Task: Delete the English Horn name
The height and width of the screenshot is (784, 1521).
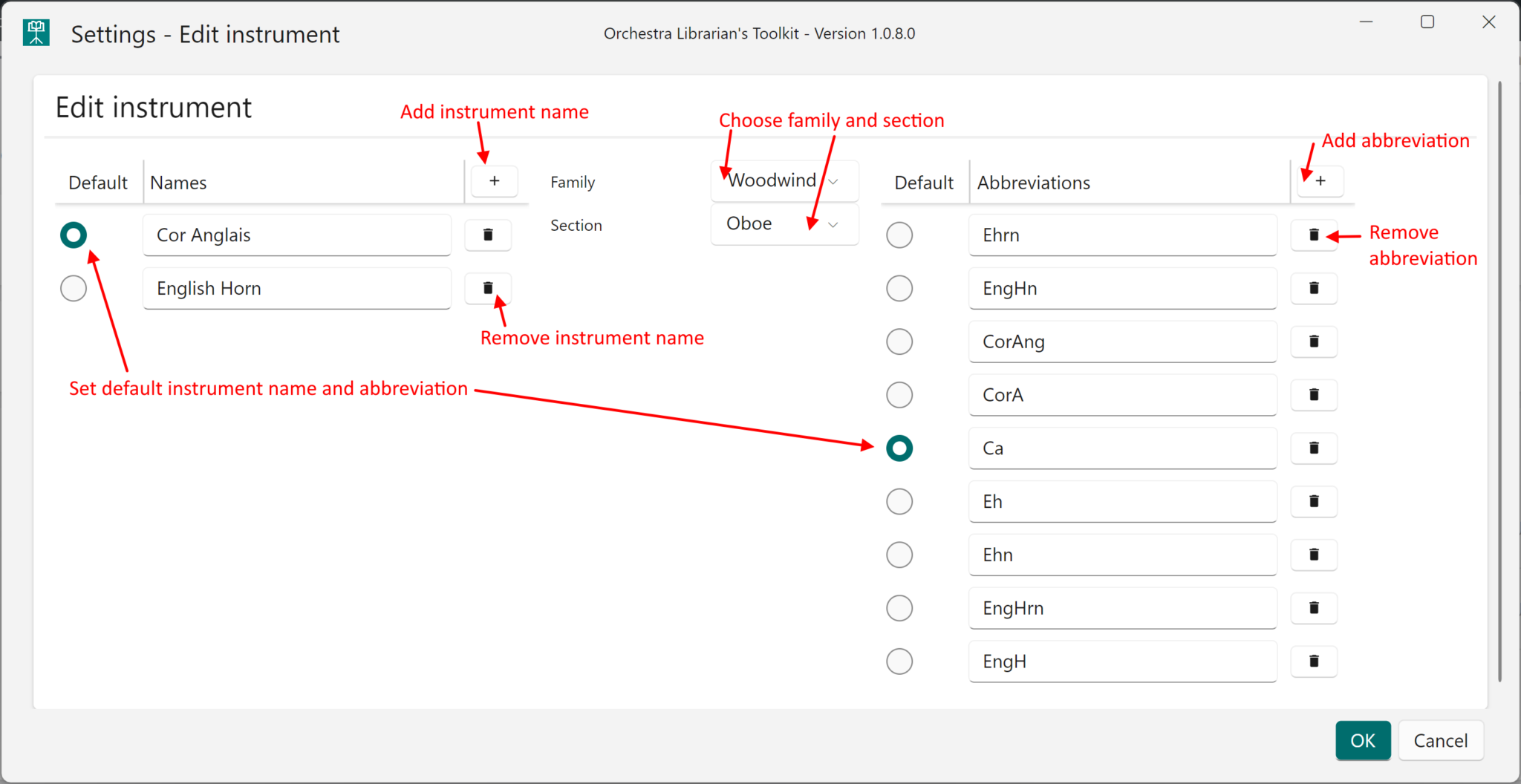Action: tap(488, 288)
